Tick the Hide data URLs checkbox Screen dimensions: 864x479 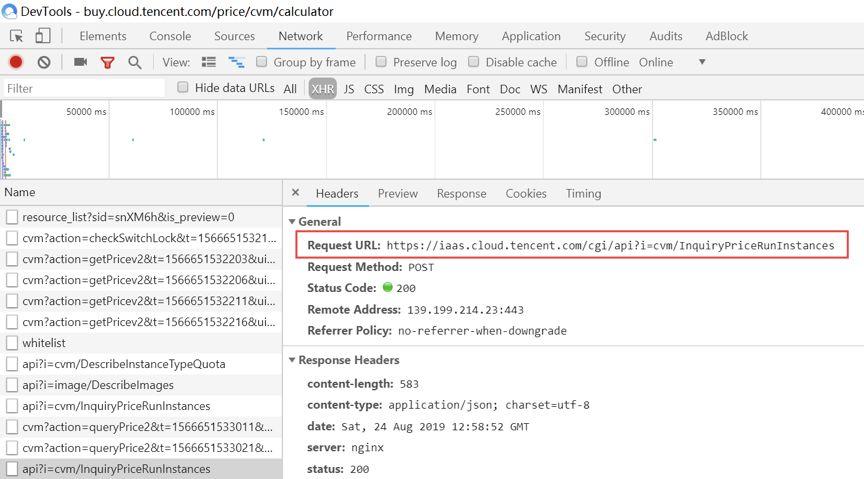click(x=183, y=88)
